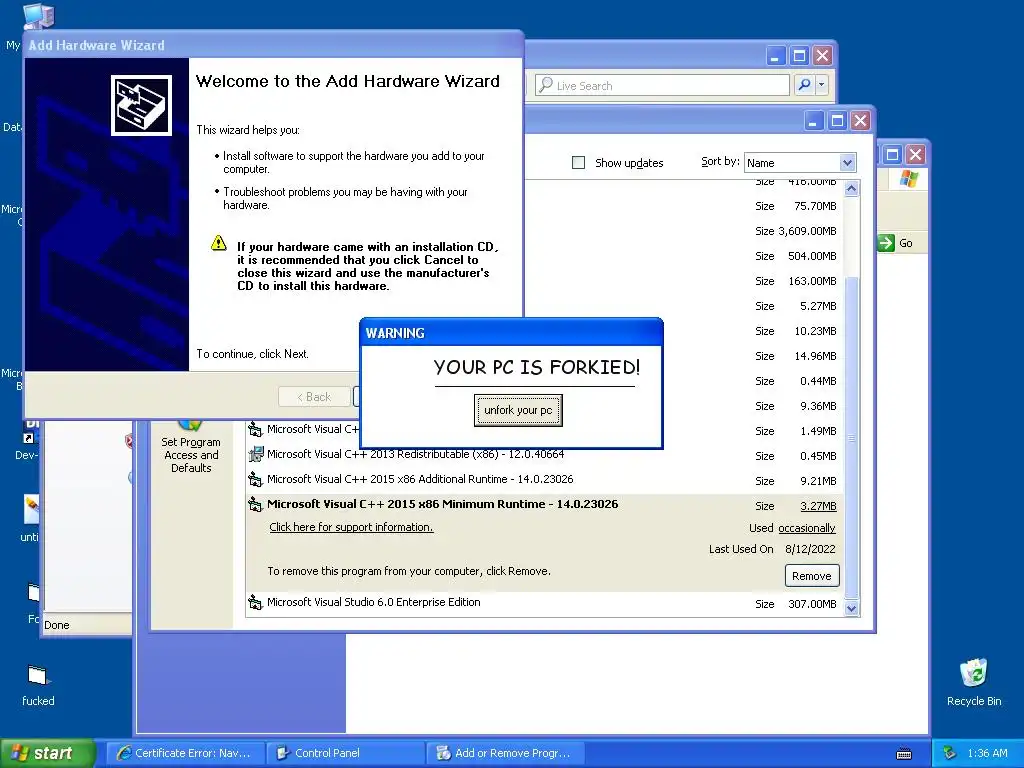Click the 1:36 AM clock
1024x768 pixels.
click(987, 753)
